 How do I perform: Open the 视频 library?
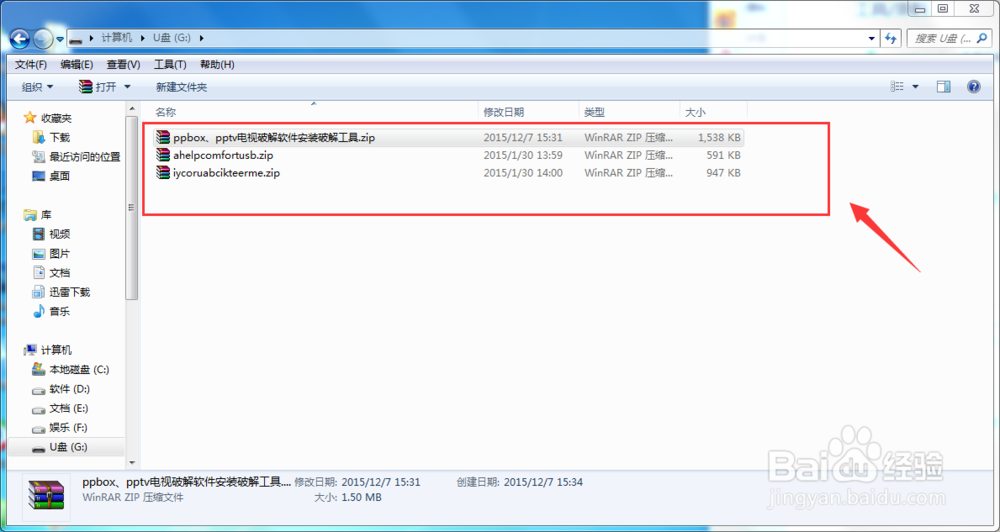[51, 234]
